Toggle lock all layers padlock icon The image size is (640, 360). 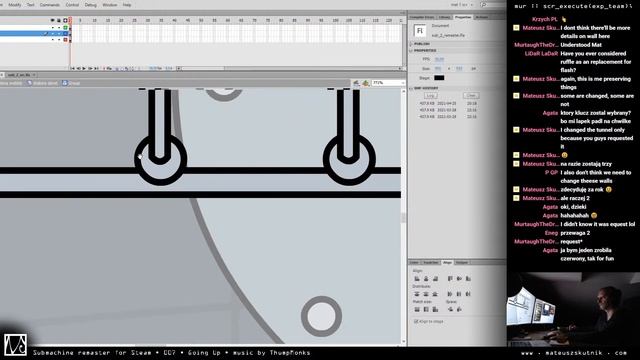tap(59, 20)
